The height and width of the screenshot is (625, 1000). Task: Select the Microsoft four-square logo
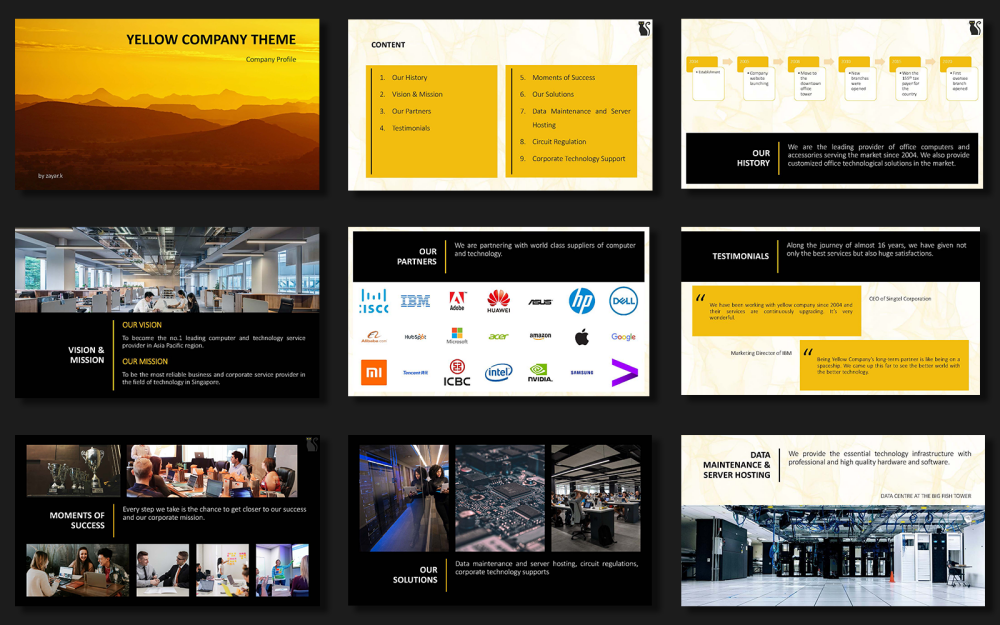pos(457,337)
